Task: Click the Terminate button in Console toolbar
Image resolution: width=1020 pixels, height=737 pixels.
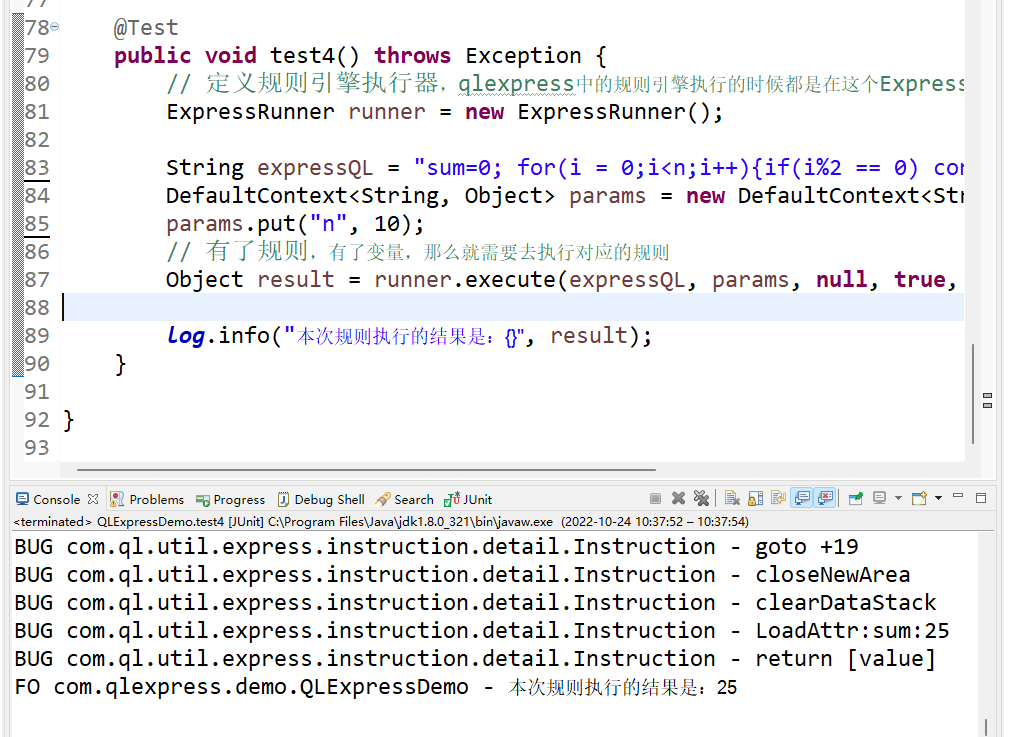Action: click(x=656, y=498)
